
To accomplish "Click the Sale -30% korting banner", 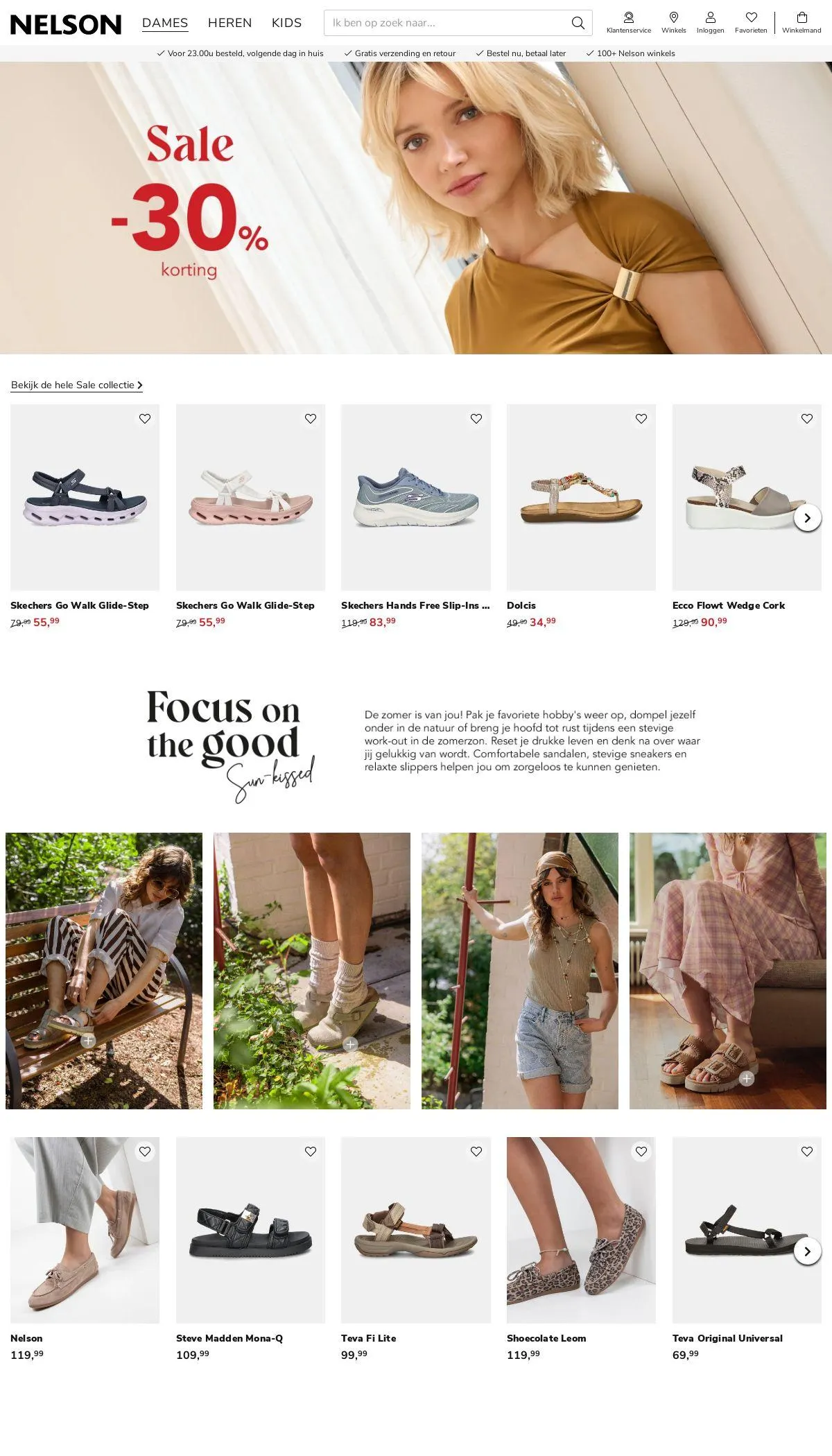I will [x=416, y=208].
